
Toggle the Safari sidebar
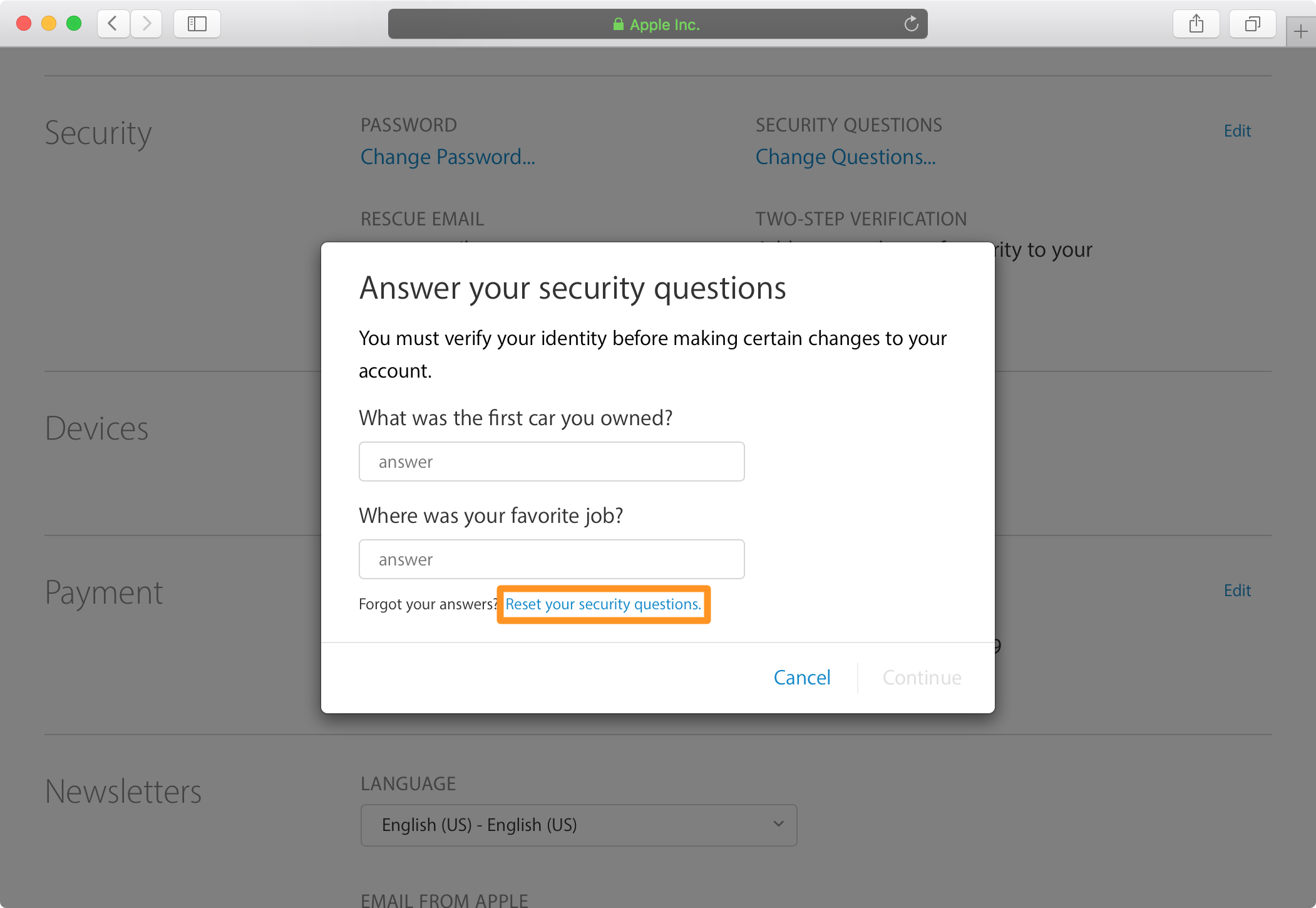point(197,24)
